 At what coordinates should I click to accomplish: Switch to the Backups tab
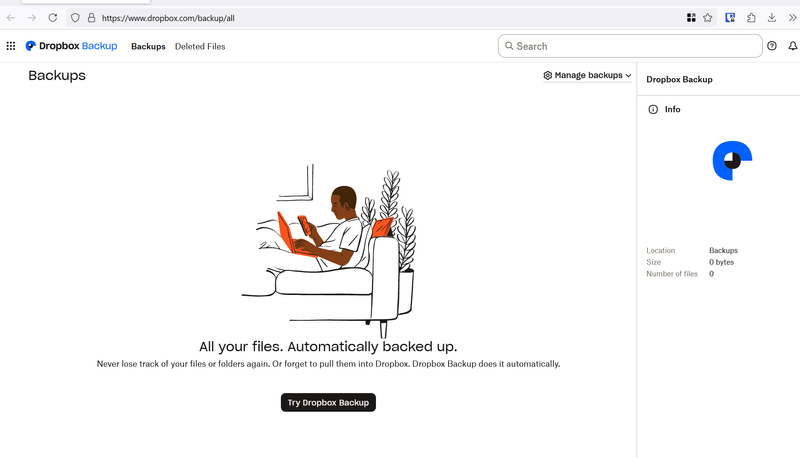click(x=148, y=46)
